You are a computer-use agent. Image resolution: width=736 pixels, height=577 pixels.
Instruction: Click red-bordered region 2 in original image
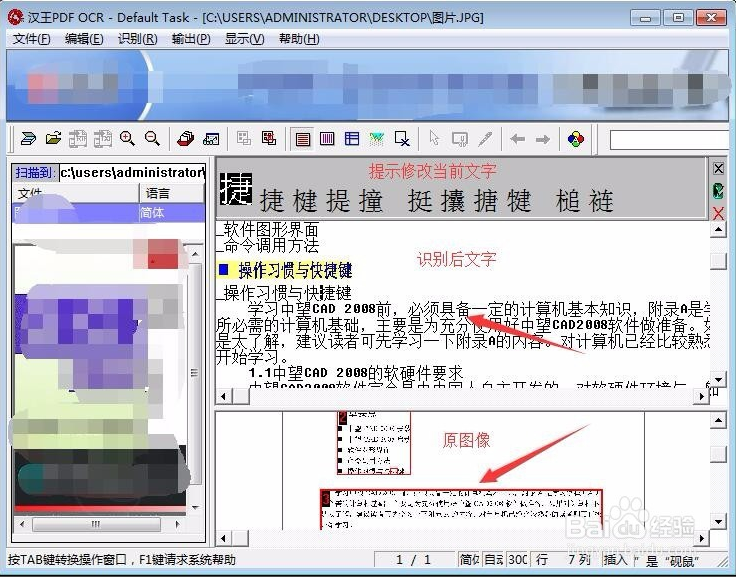pos(374,443)
